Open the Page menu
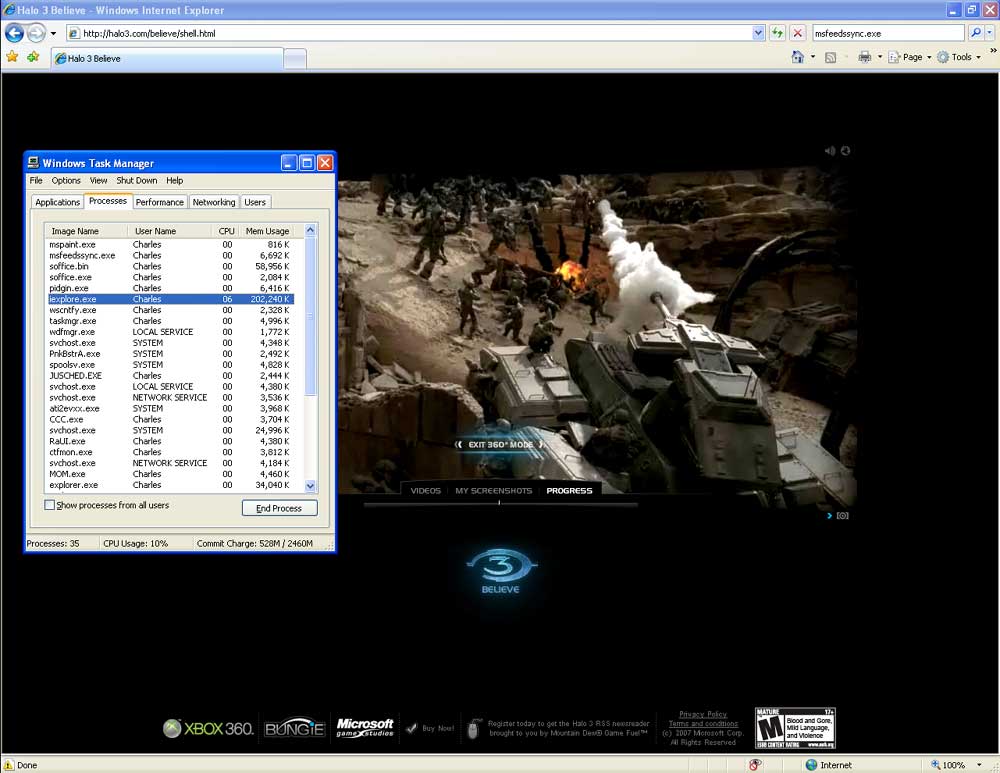The image size is (1000, 773). [909, 57]
